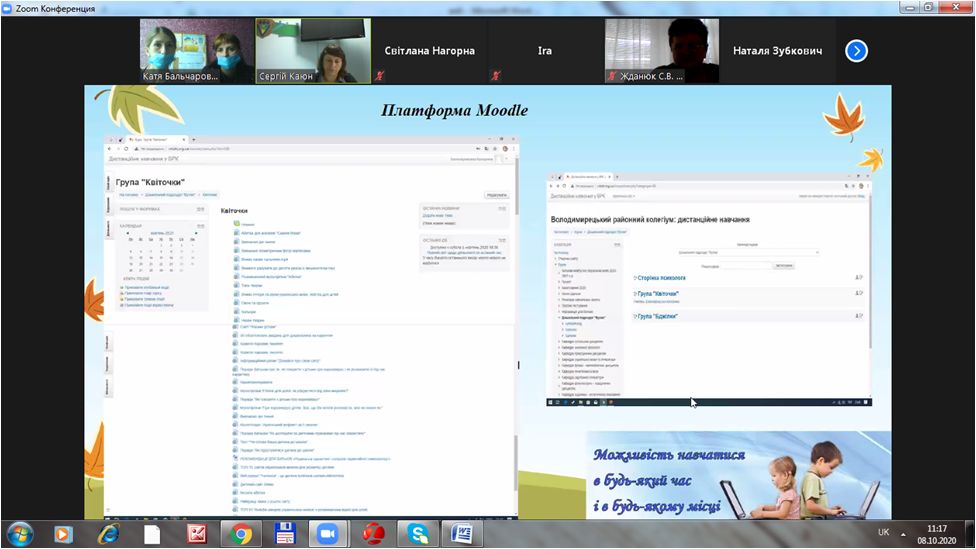Click muted microphone icon on Ira tile
Image resolution: width=976 pixels, height=549 pixels.
pos(495,76)
